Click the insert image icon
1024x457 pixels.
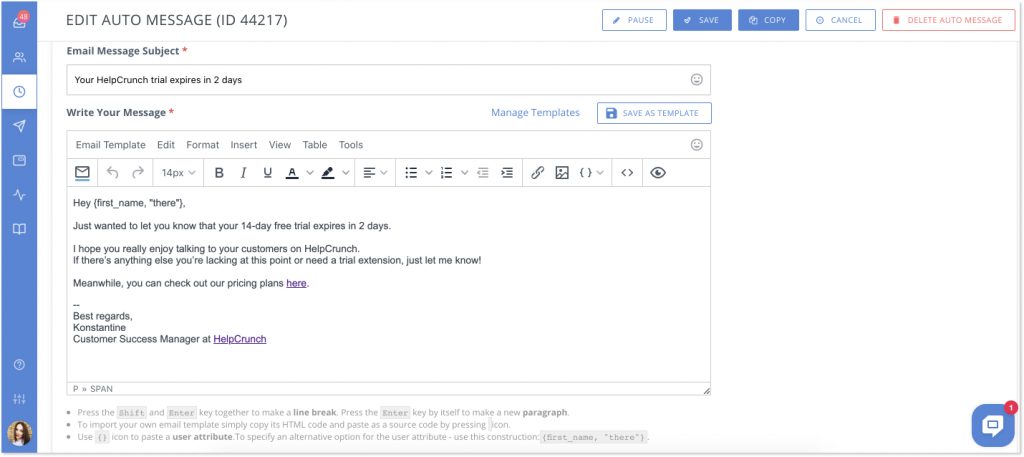pyautogui.click(x=562, y=173)
